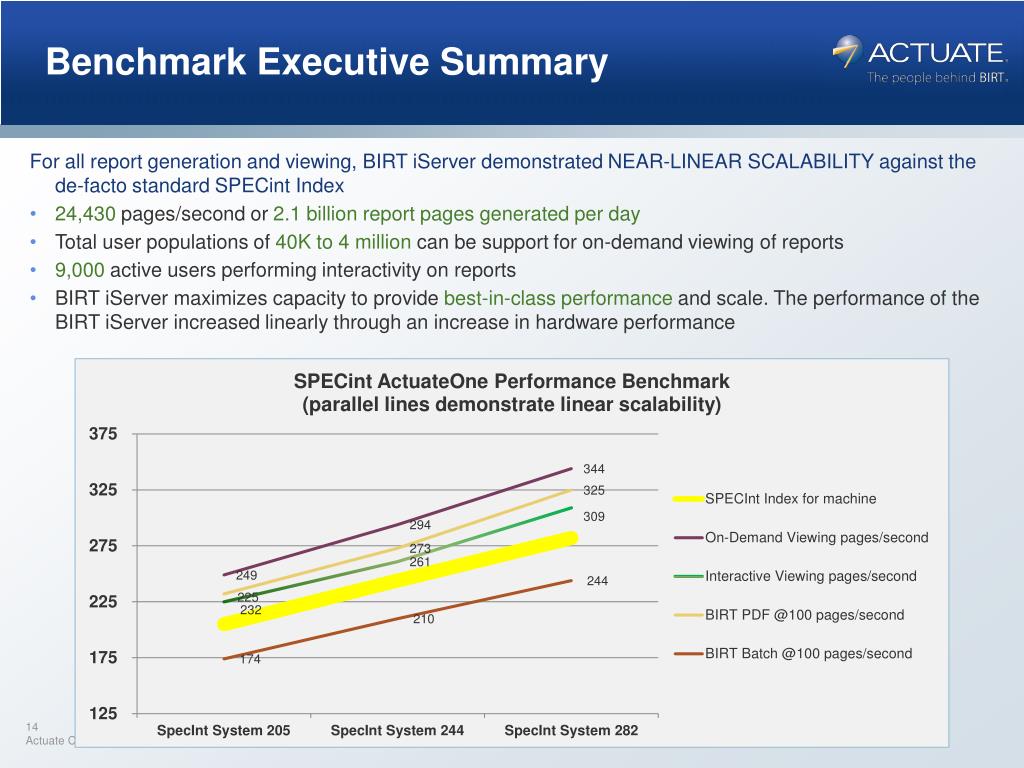The width and height of the screenshot is (1024, 768).
Task: Click the y-axis label "375"
Action: (103, 434)
